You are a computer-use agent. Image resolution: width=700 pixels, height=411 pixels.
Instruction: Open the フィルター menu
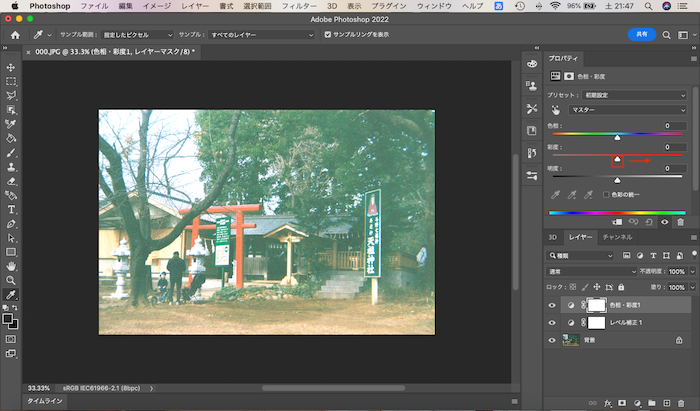coord(297,6)
